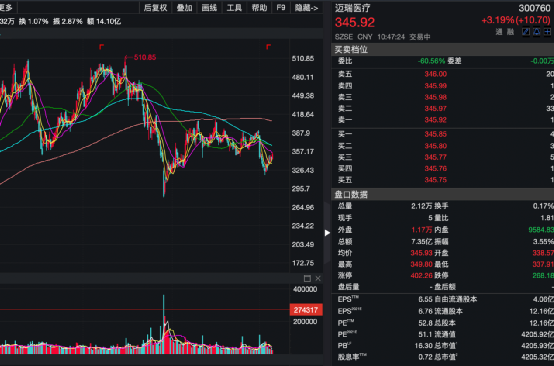Image resolution: width=554 pixels, height=366 pixels.
Task: Click the 总量 2.12万 value
Action: [x=422, y=206]
